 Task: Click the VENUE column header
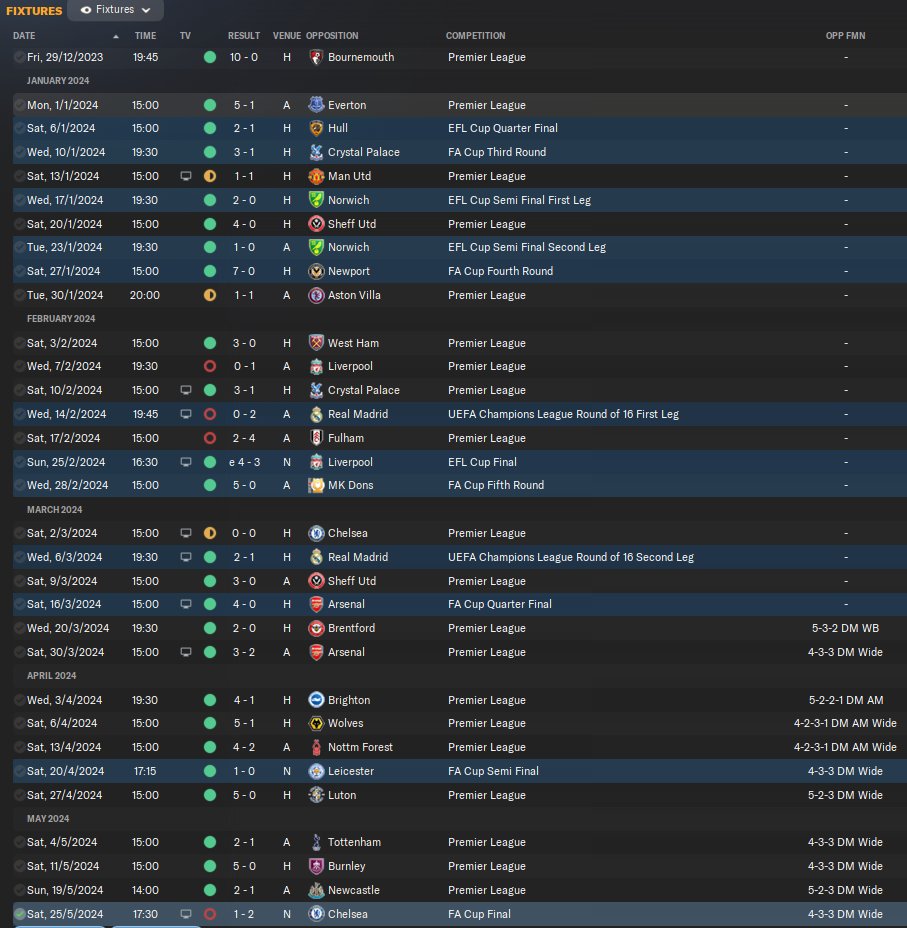pos(287,36)
